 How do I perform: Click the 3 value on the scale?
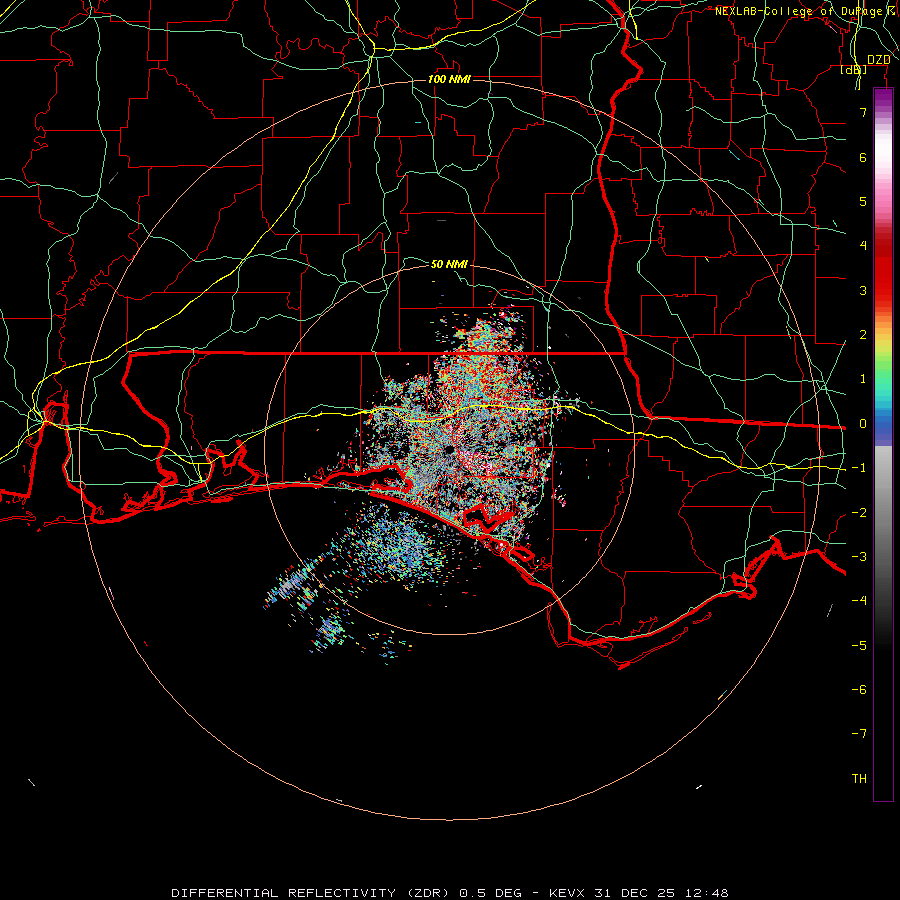(863, 290)
